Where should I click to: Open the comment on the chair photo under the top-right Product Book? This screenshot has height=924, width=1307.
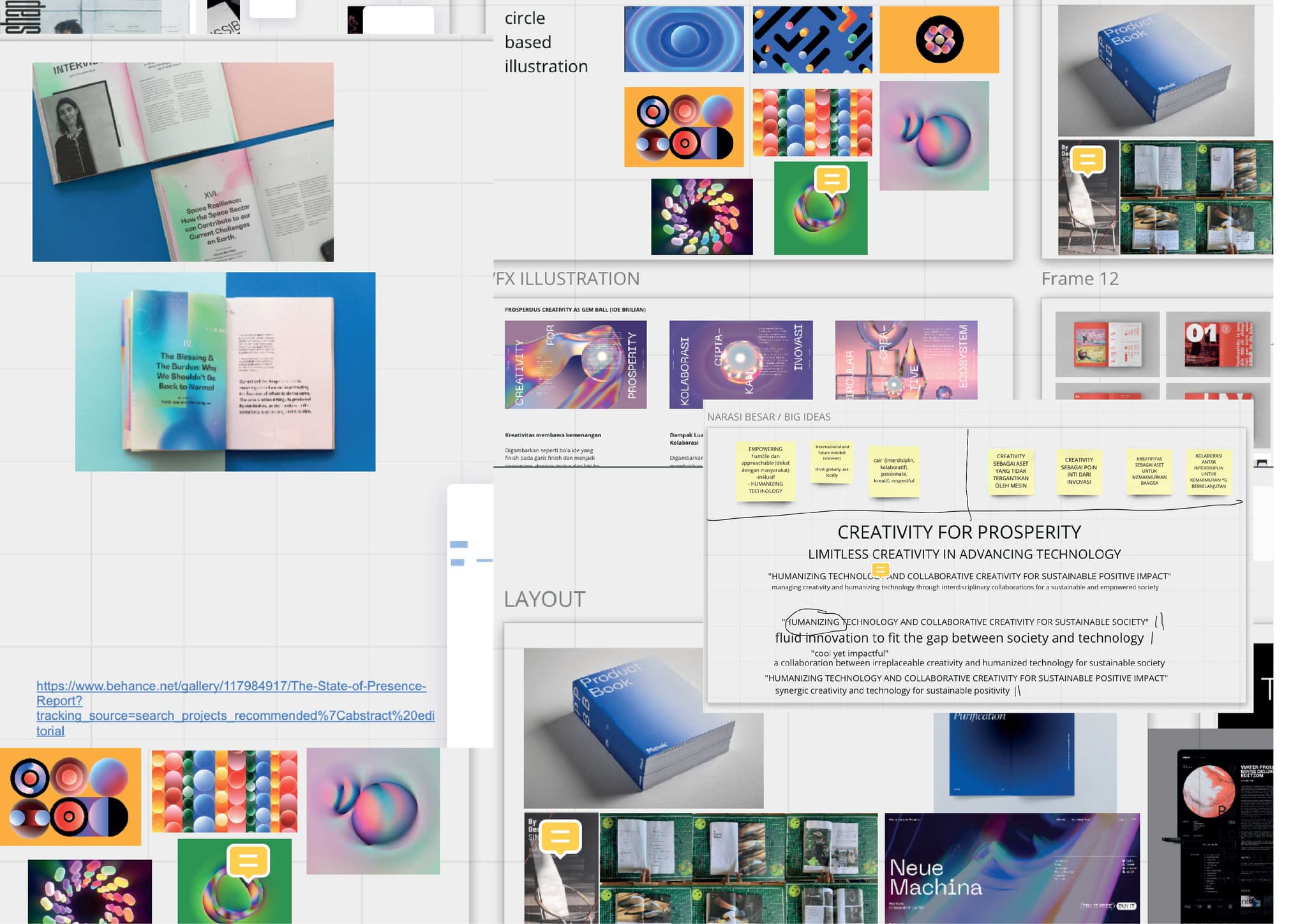click(1088, 160)
